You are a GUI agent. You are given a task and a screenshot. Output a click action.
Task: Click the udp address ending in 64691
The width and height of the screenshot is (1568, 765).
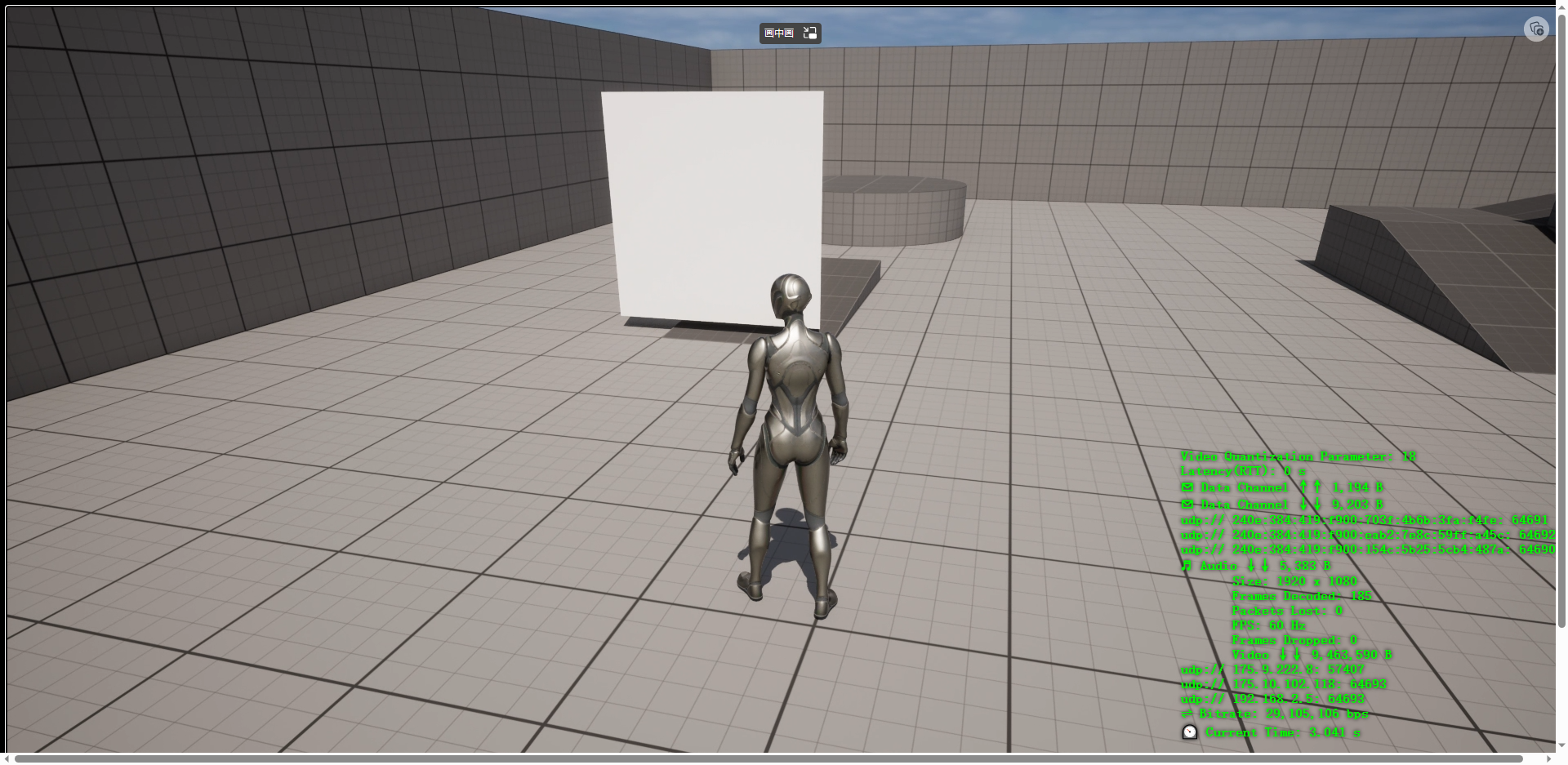coord(1365,520)
